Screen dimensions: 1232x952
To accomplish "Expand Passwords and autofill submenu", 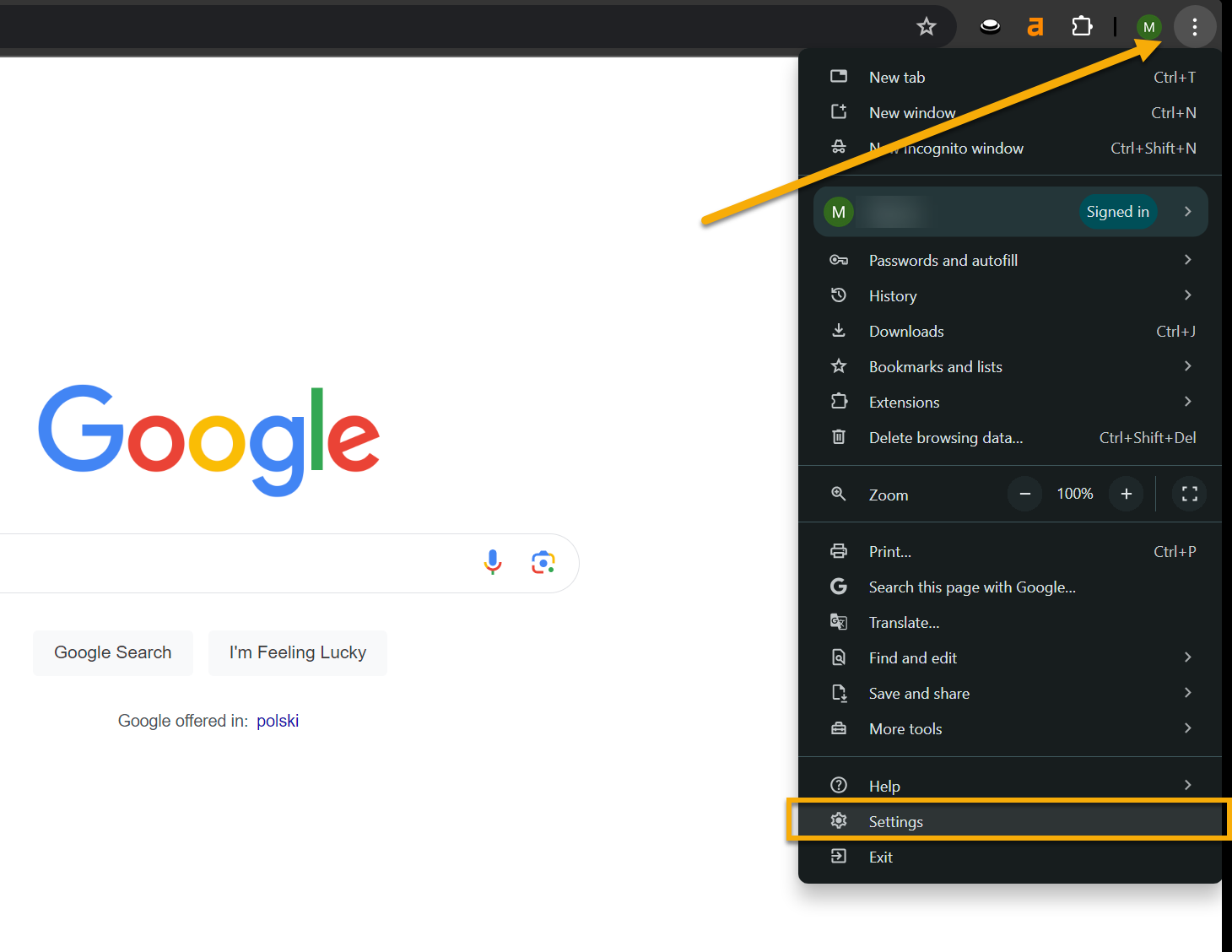I will tap(1010, 260).
